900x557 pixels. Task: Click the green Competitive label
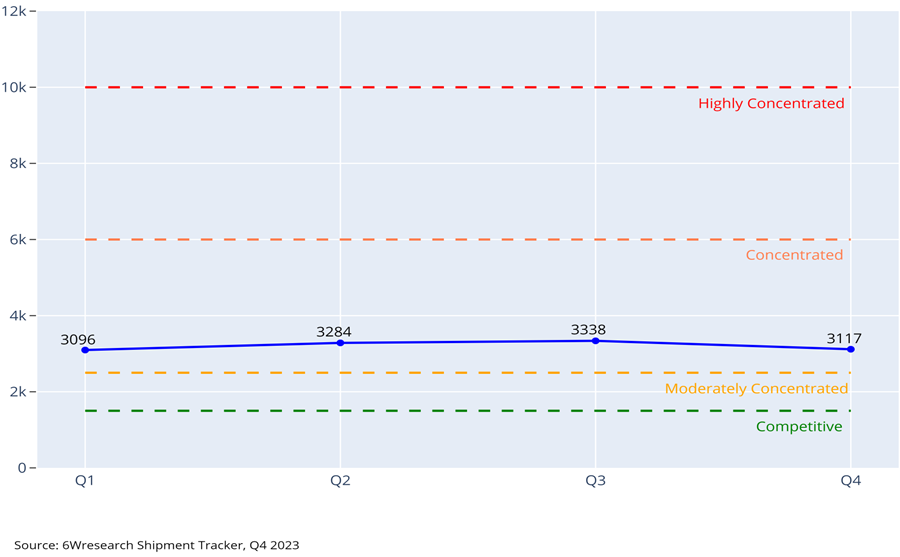[799, 427]
